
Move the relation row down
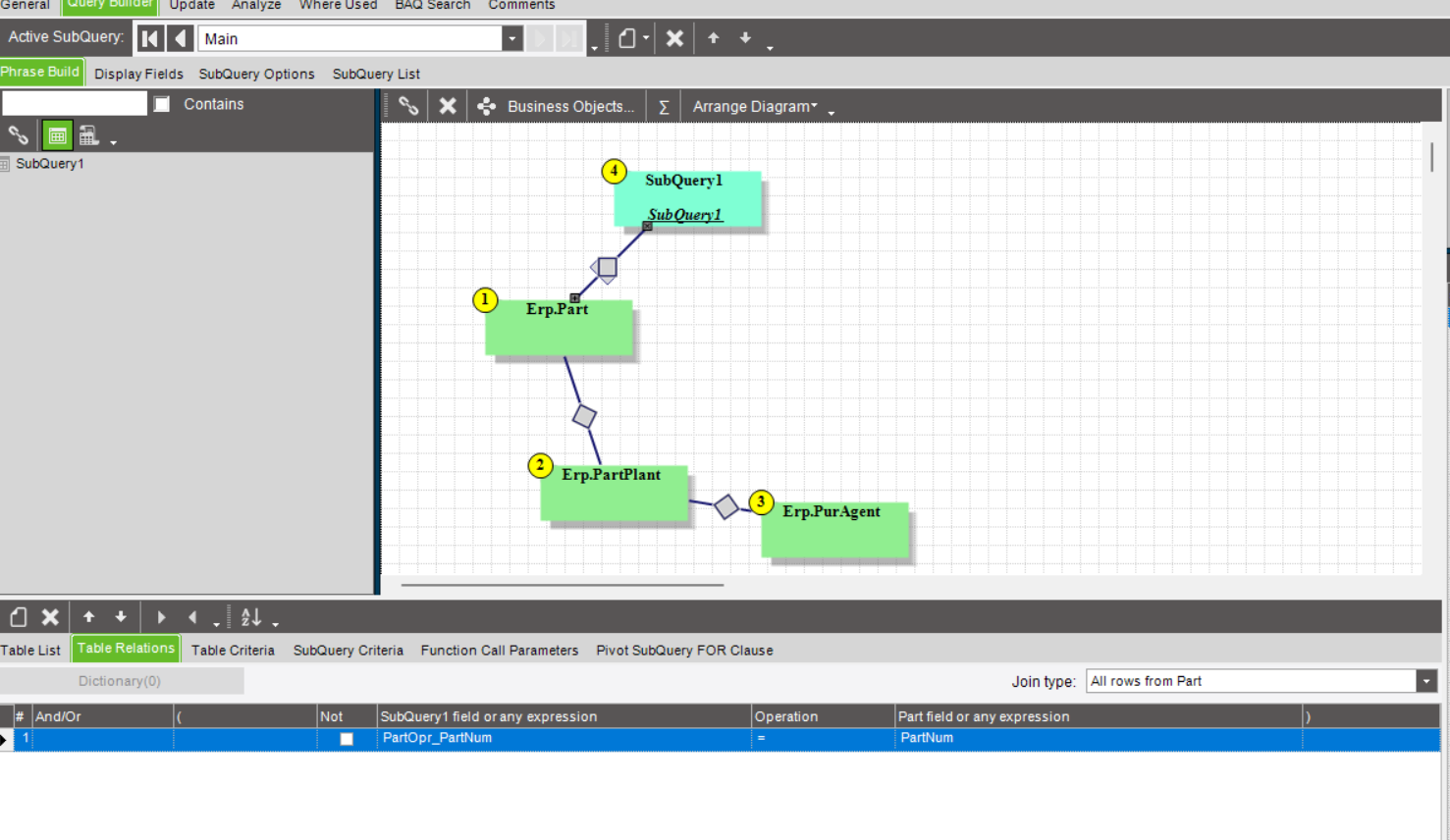121,617
